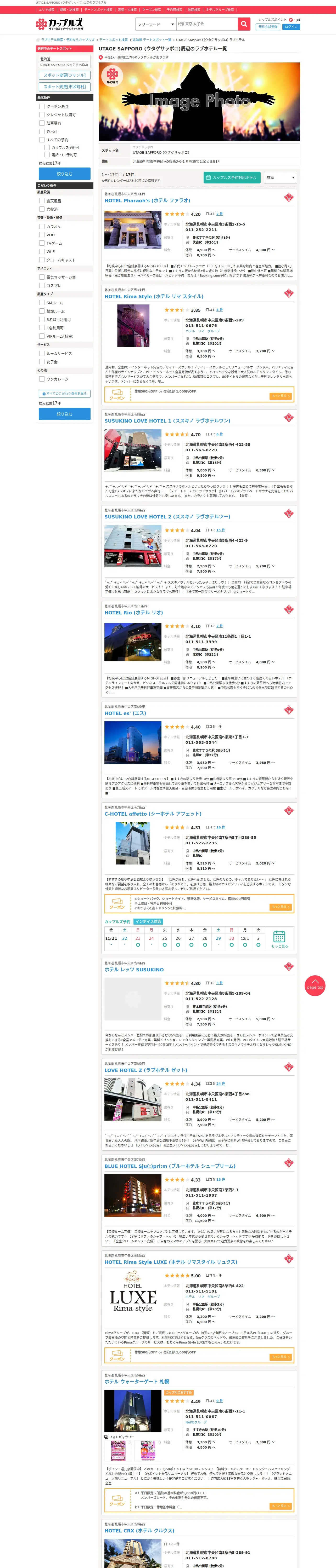The width and height of the screenshot is (336, 1568).
Task: Click the badge icon on BLUE HOTEL Sju(:)pri:m
Action: tap(289, 1163)
